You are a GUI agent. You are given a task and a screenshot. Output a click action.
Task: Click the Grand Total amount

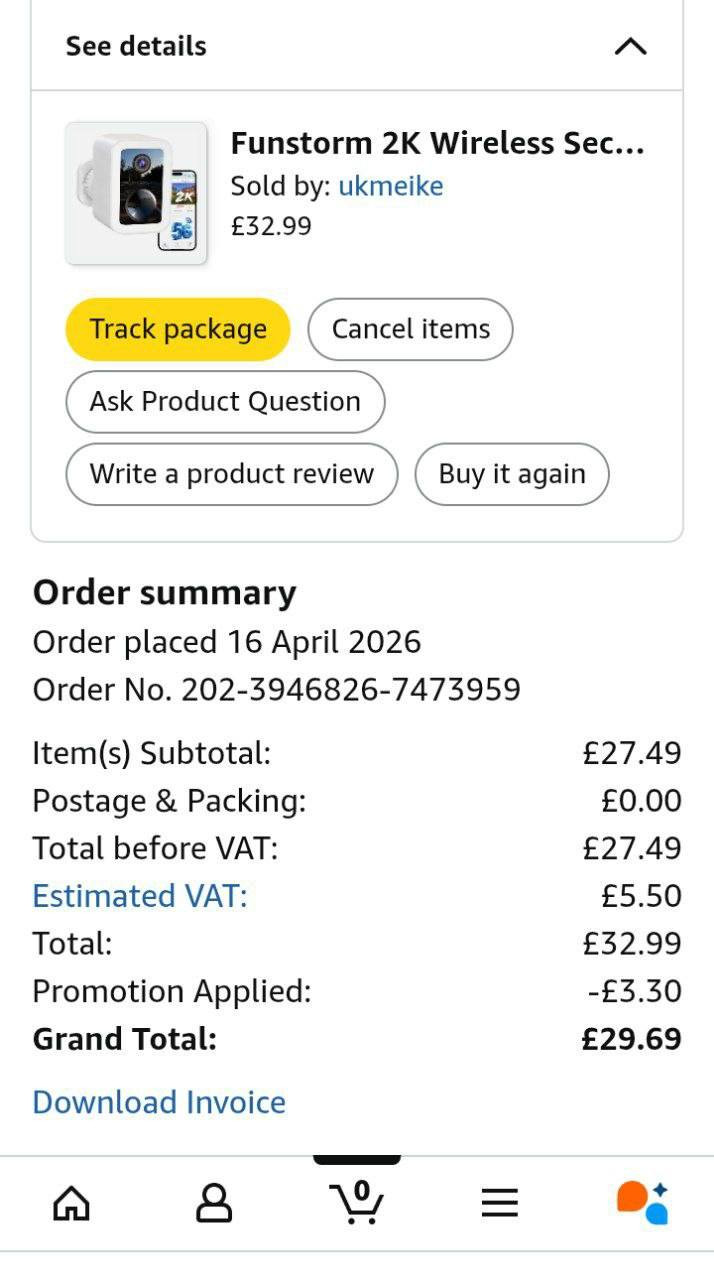pos(632,1039)
